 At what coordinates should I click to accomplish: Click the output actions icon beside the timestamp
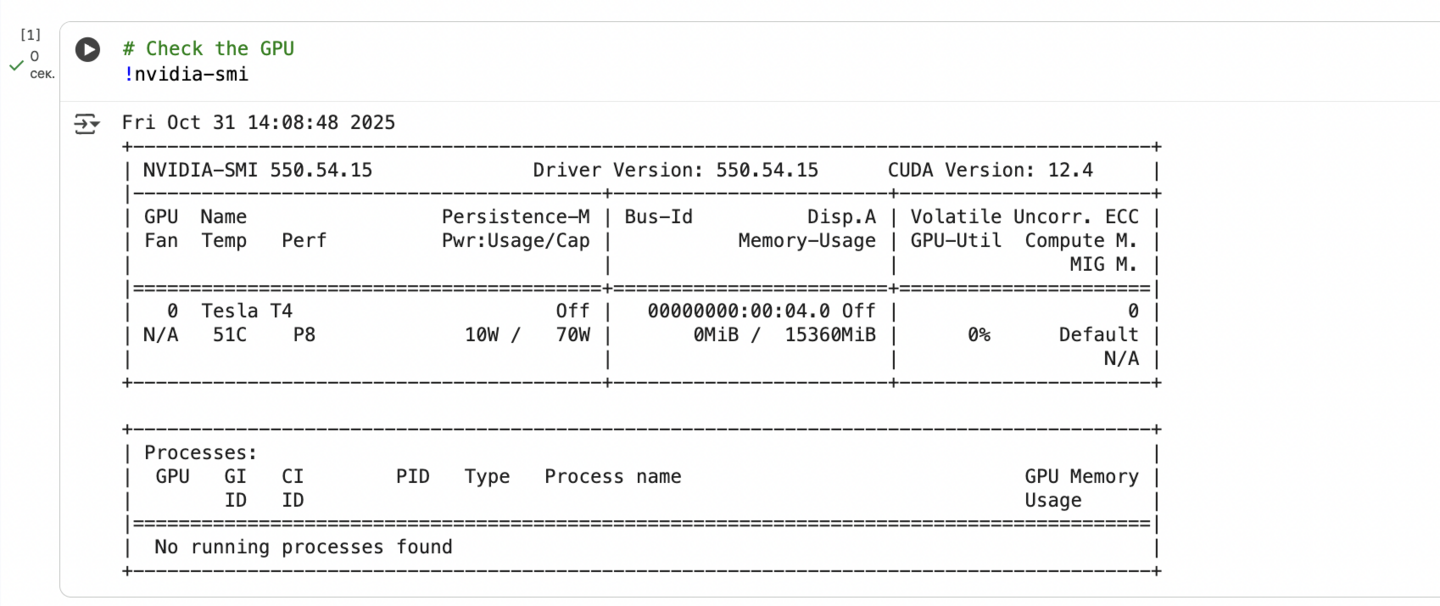[x=88, y=124]
